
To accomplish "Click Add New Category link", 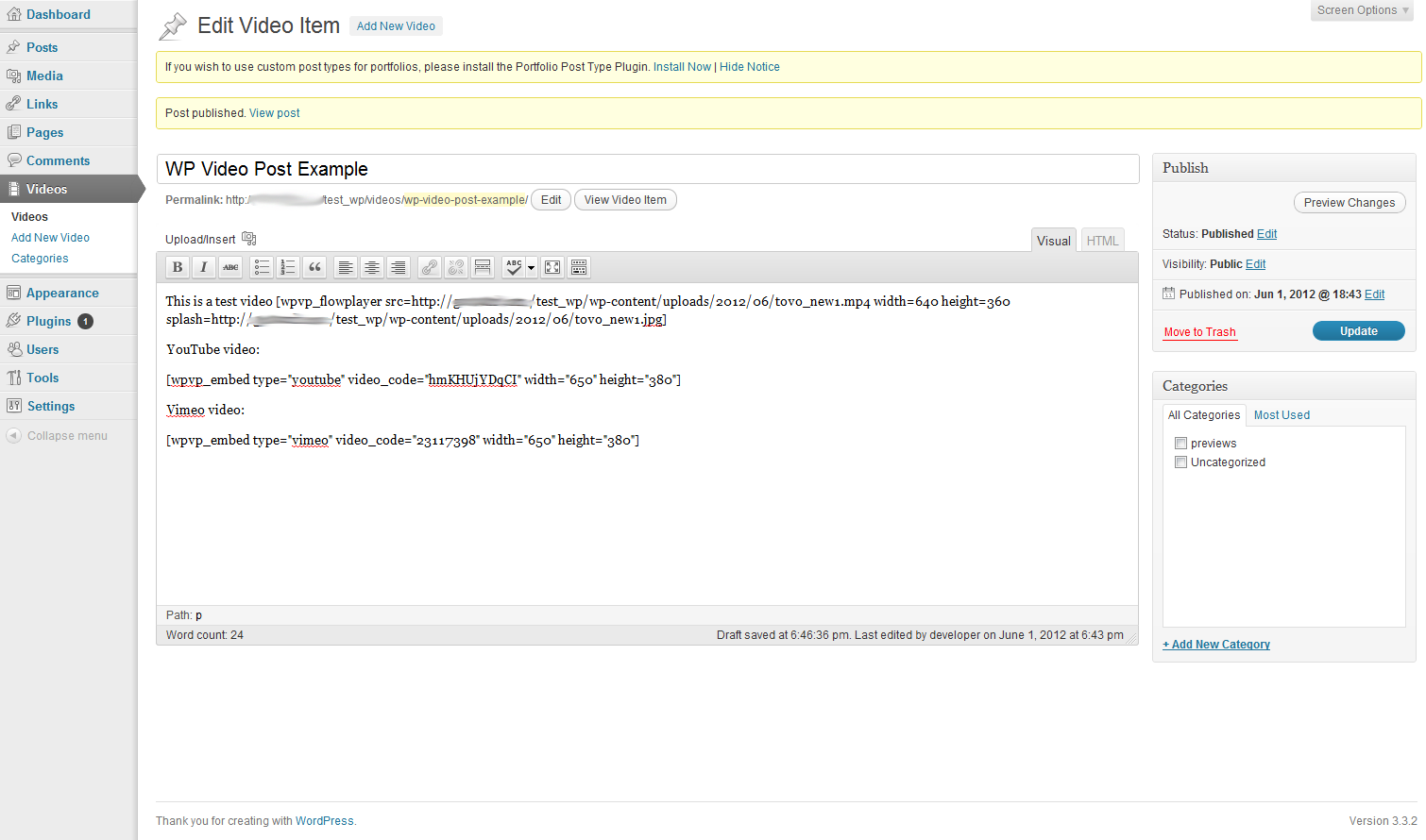I will point(1216,645).
